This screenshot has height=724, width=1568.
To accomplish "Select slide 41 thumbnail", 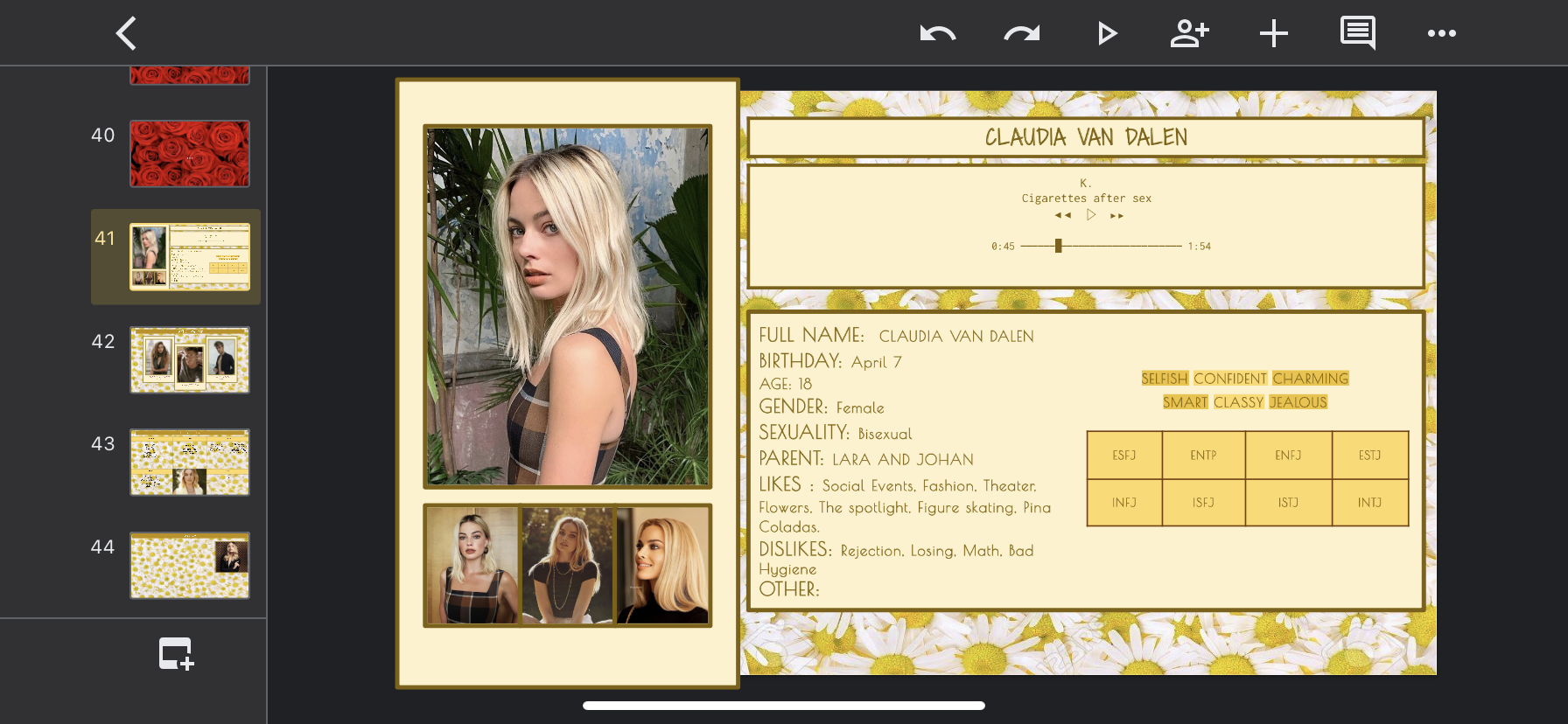I will (190, 256).
